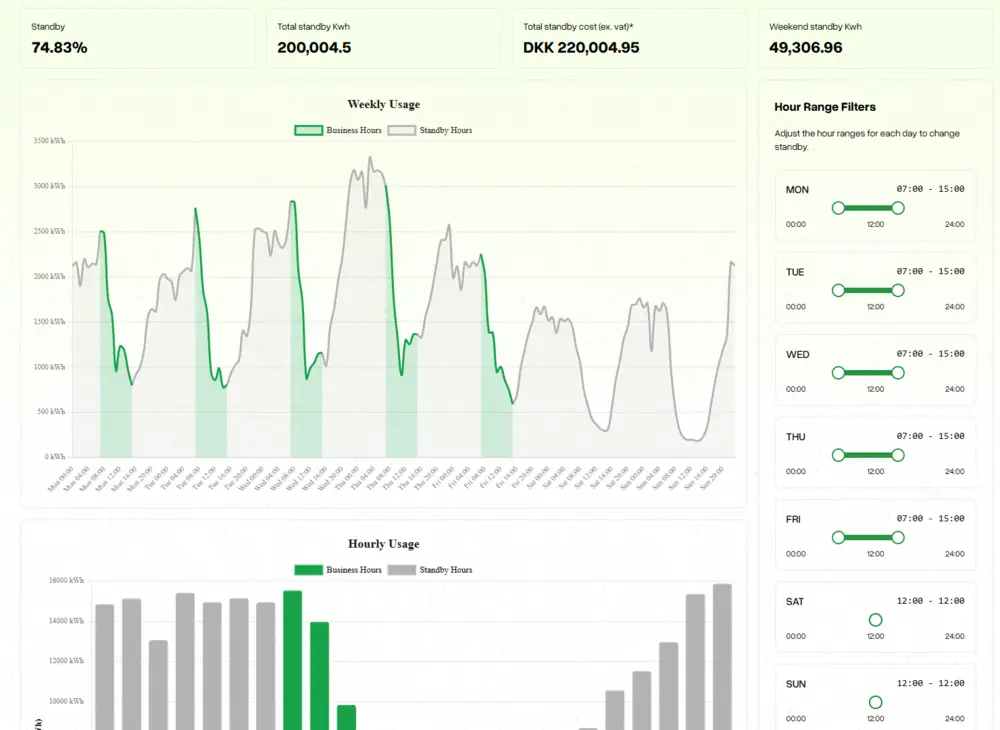Click the SUN slider handle at 12:00
Image resolution: width=1000 pixels, height=730 pixels.
[x=876, y=702]
